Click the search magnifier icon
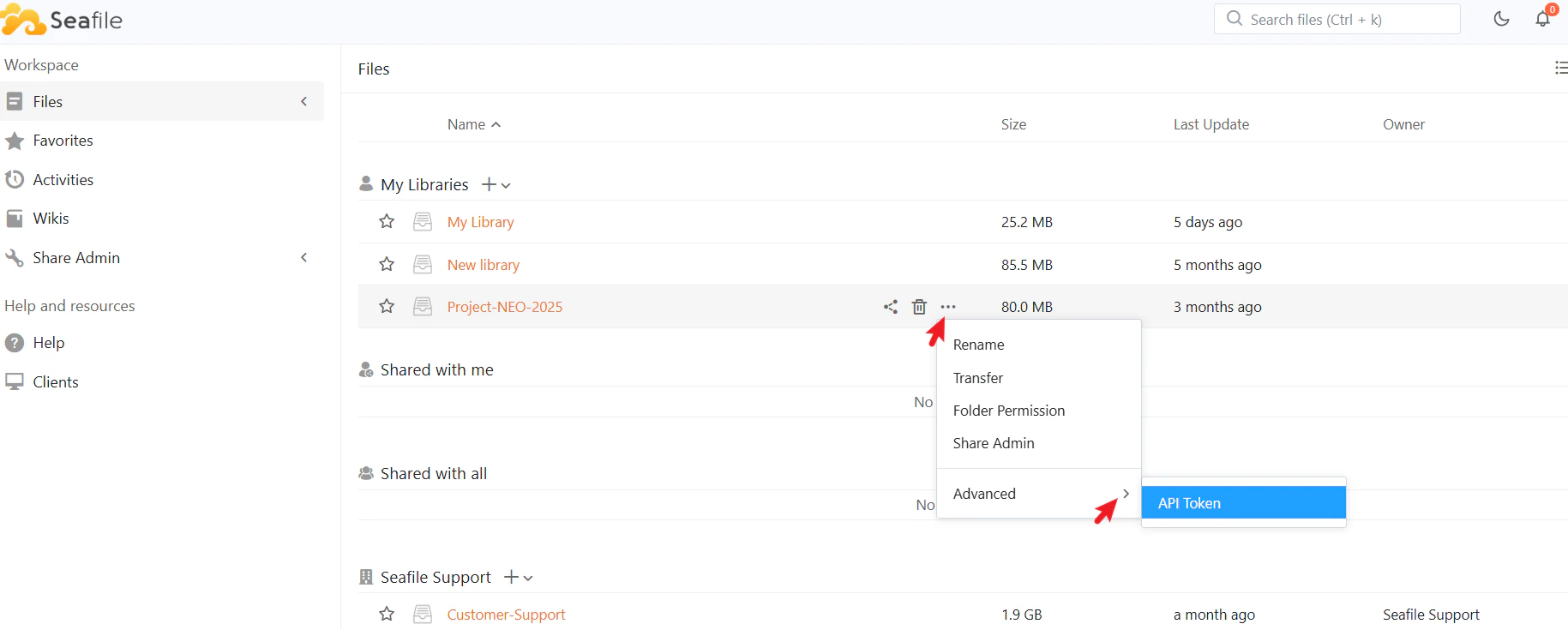 [1235, 18]
